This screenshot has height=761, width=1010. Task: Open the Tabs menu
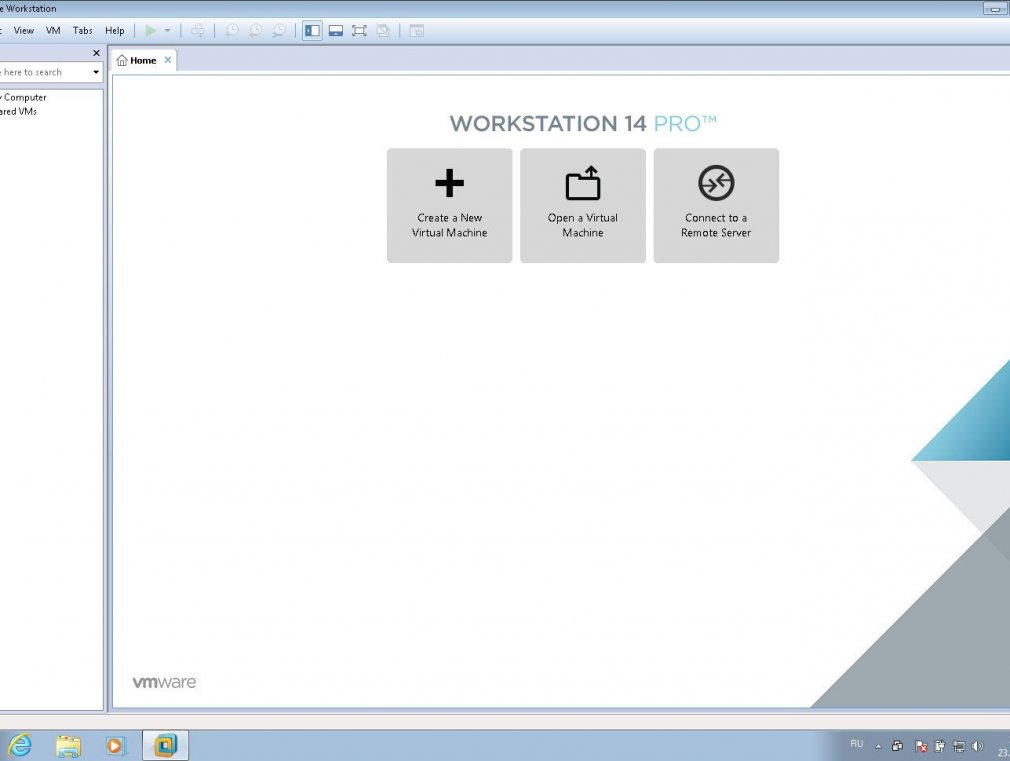(x=82, y=30)
